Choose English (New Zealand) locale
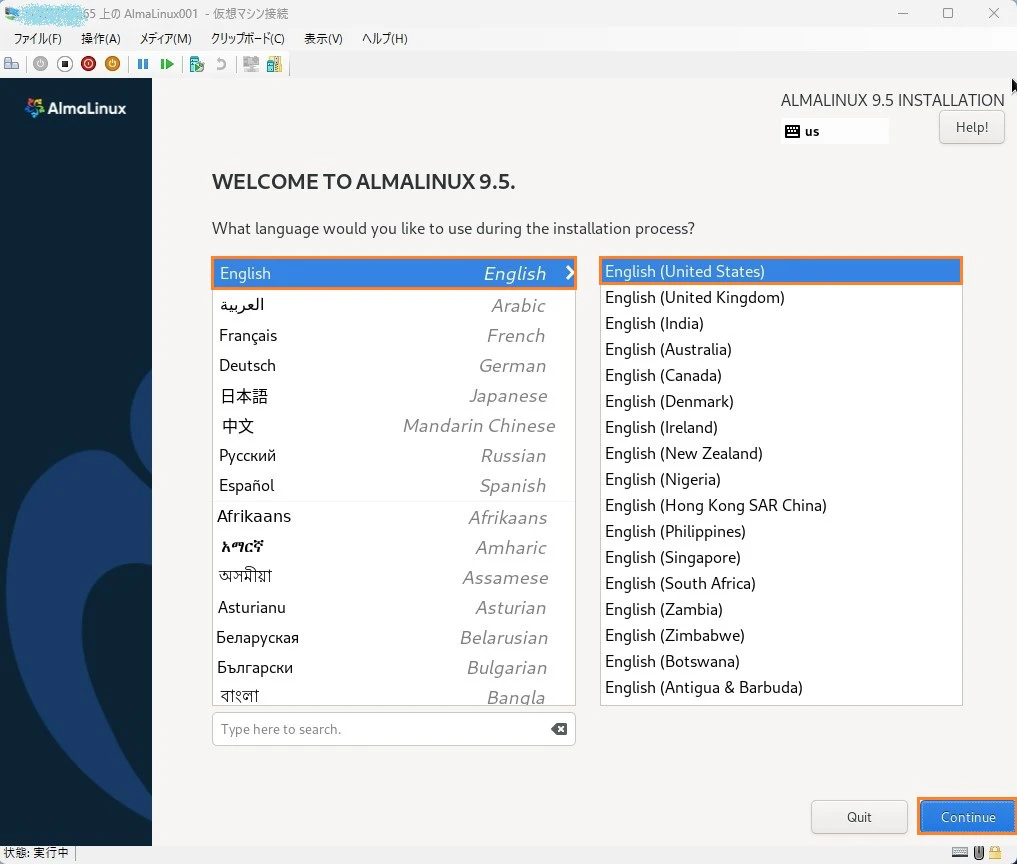The width and height of the screenshot is (1017, 864). [781, 453]
